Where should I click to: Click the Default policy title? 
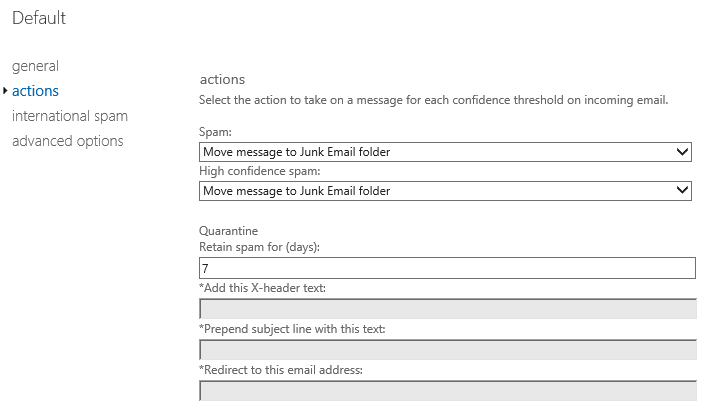point(39,18)
